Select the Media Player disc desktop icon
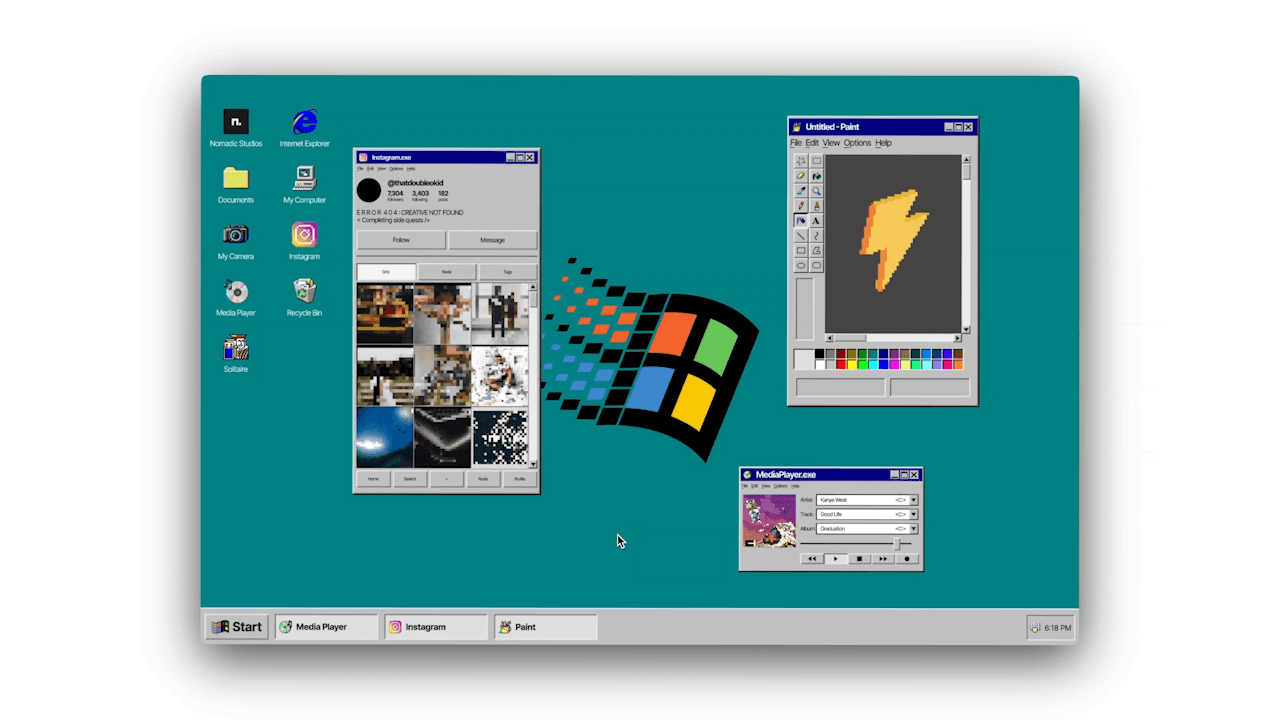 [x=236, y=291]
